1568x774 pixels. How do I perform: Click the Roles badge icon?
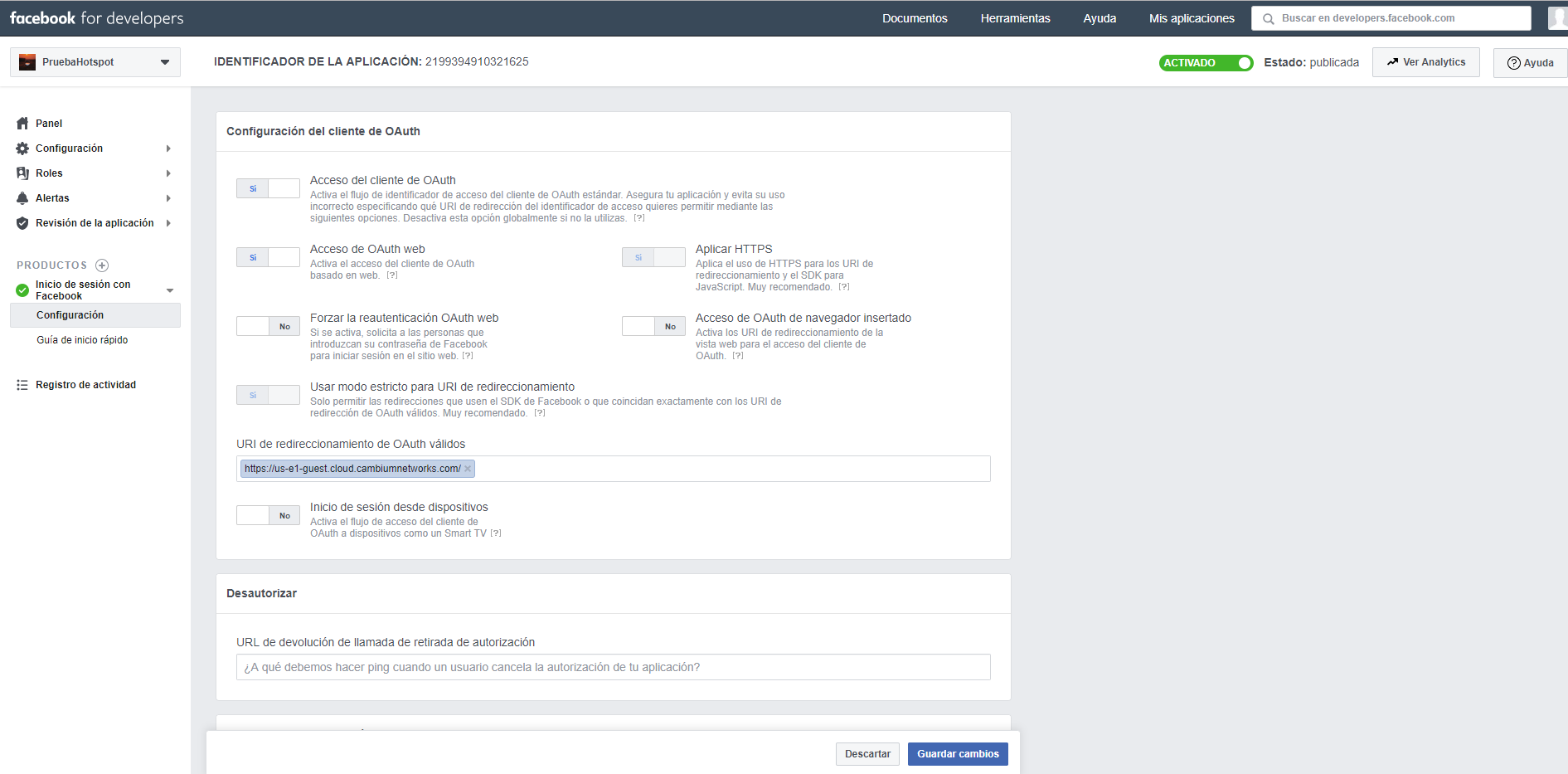[x=22, y=173]
